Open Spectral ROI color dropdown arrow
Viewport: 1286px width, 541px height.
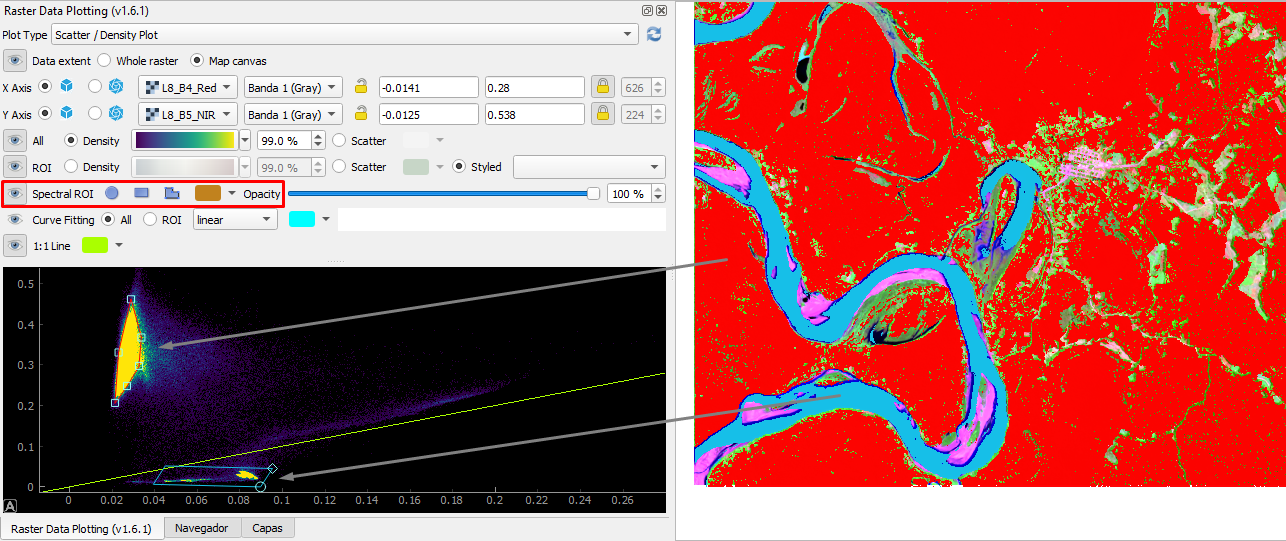click(232, 193)
